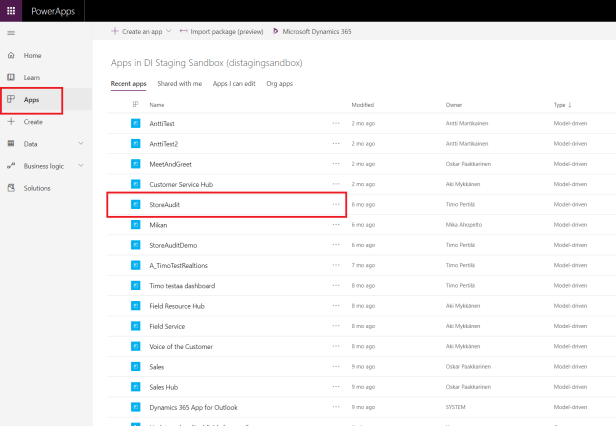Click the StoreAuditDemo app tile icon
This screenshot has width=616, height=426.
pos(136,245)
